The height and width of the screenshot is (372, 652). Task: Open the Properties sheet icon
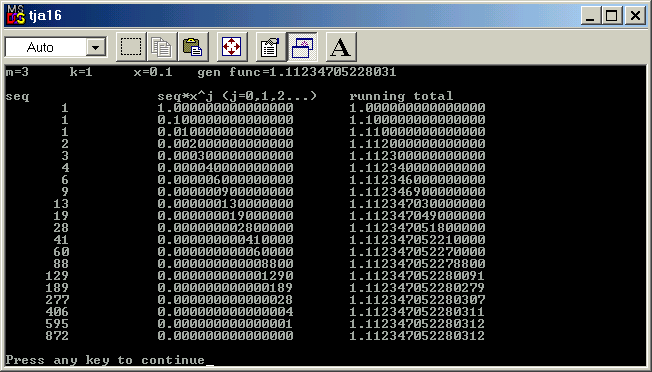pyautogui.click(x=271, y=47)
